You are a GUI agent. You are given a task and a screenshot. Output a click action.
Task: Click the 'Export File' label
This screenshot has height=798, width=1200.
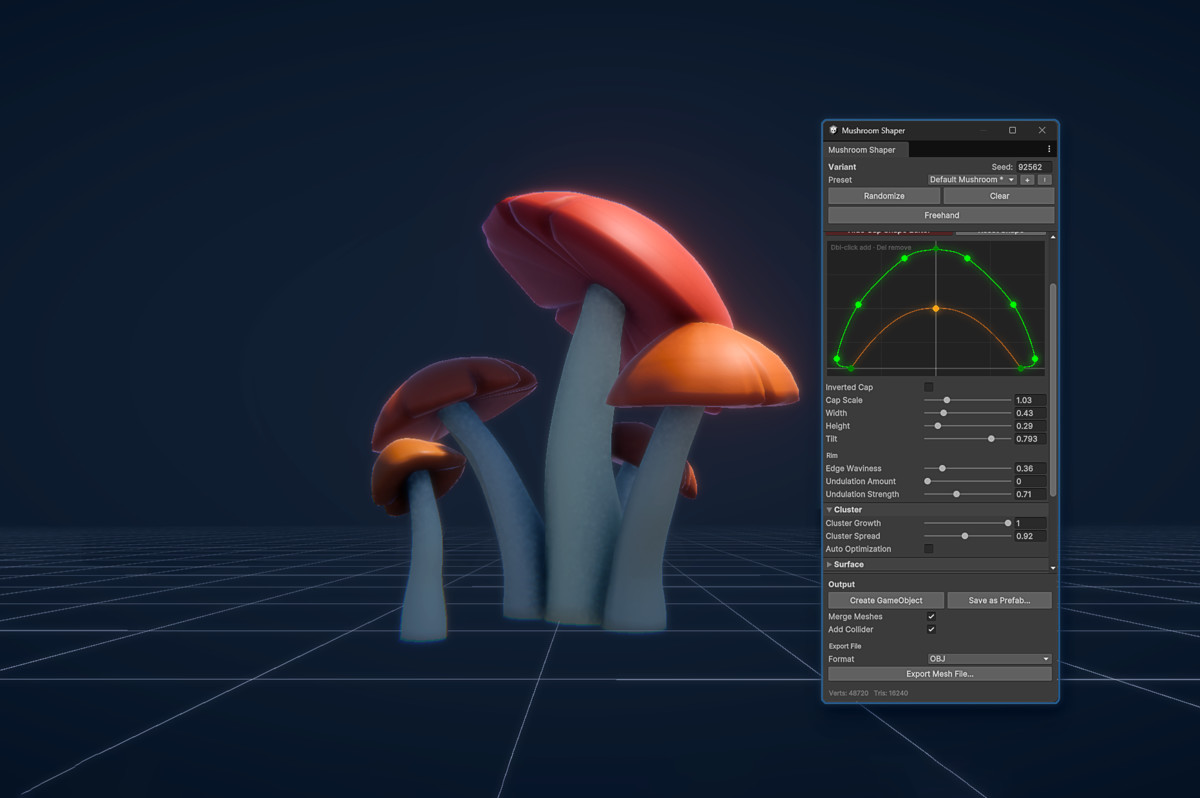point(844,646)
